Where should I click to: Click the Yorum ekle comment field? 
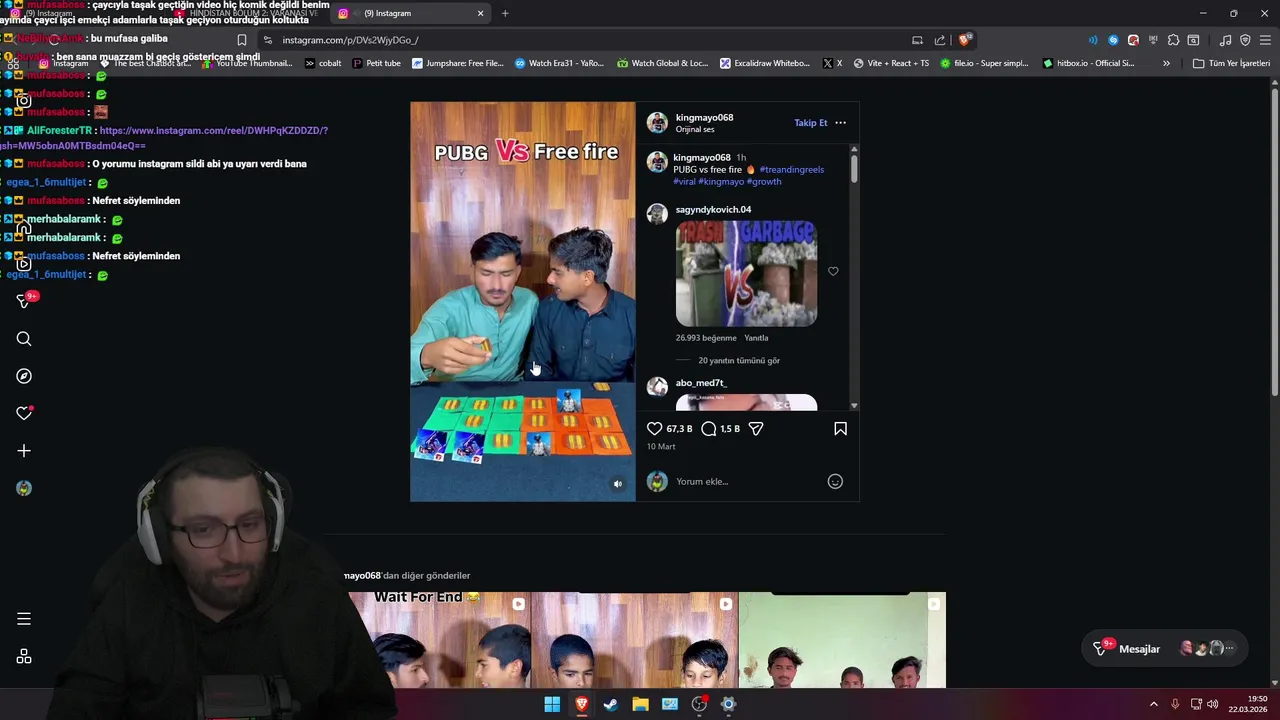pyautogui.click(x=748, y=482)
